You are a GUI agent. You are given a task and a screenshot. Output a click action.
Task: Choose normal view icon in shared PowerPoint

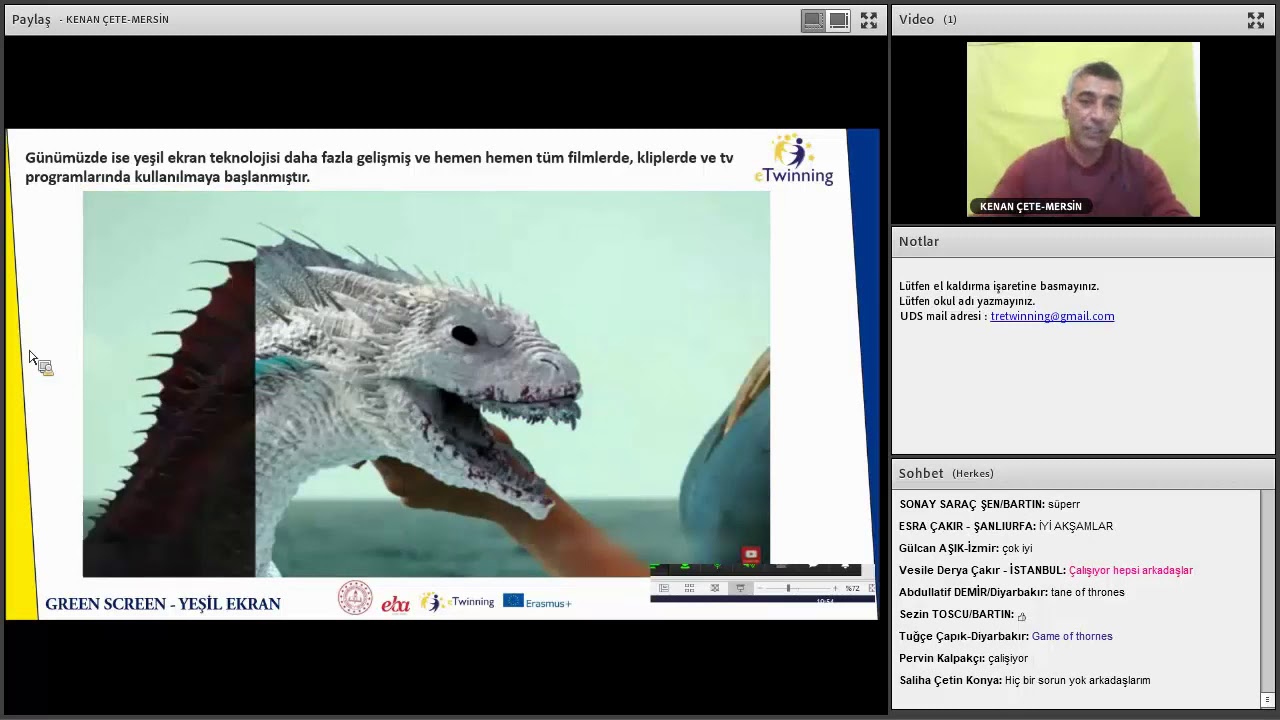tap(664, 588)
